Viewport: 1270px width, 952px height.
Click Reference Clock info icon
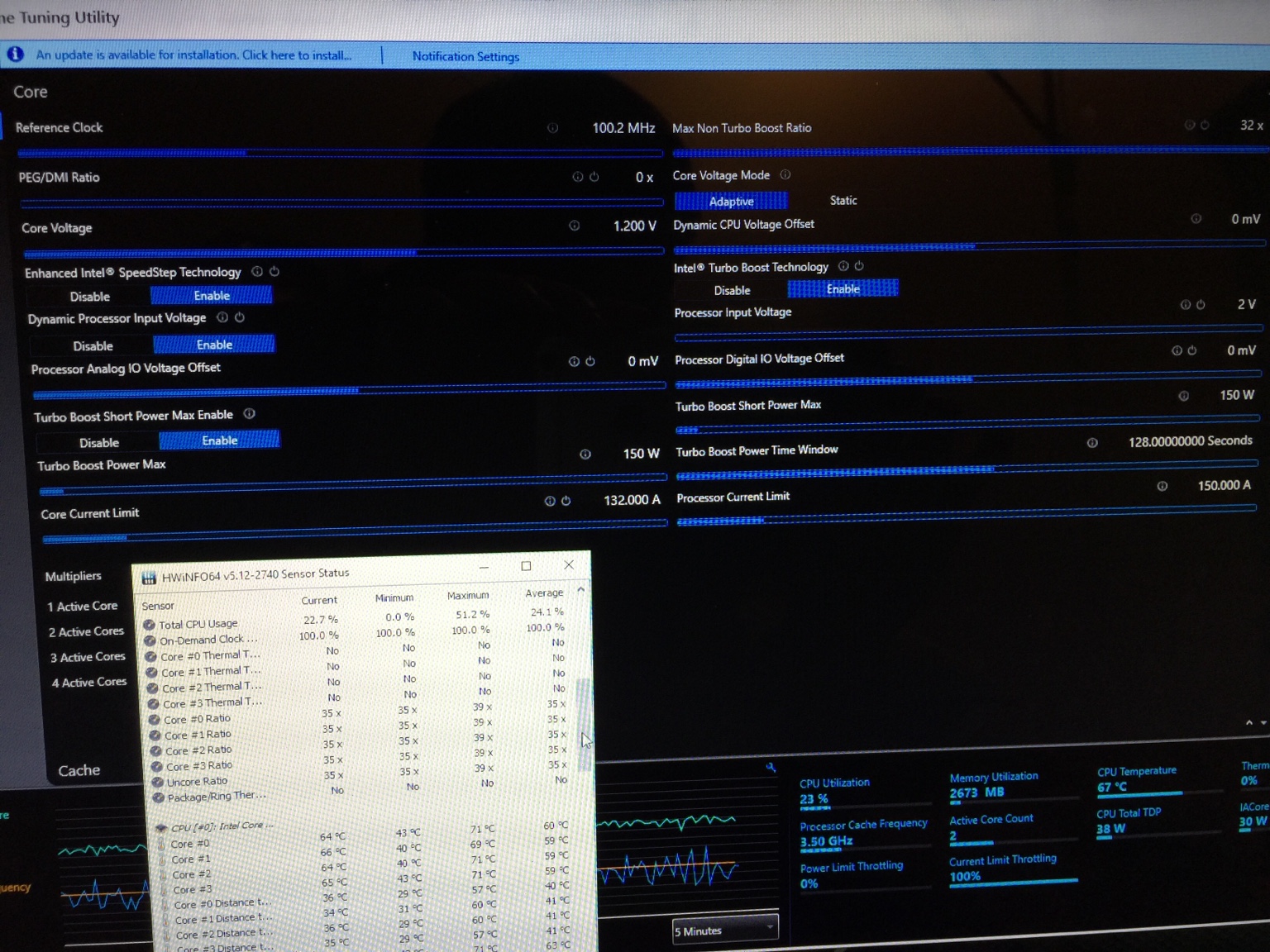click(552, 128)
